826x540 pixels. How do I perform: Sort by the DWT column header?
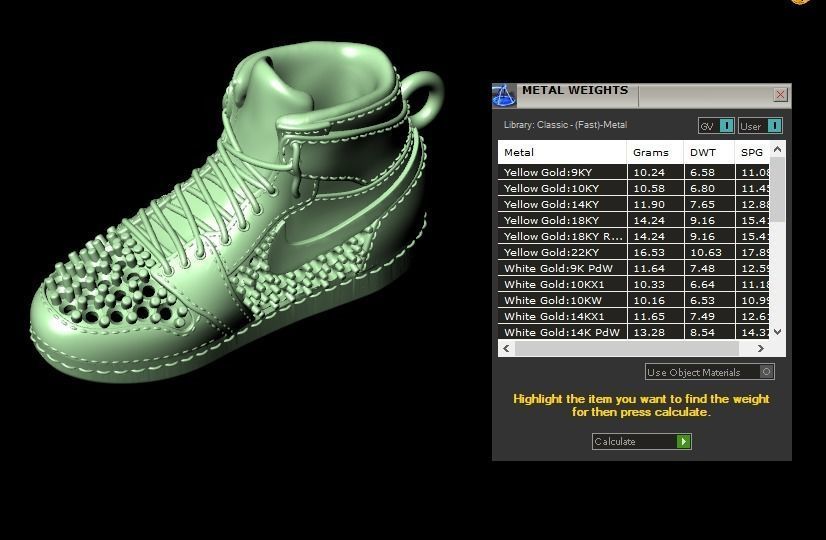(709, 152)
